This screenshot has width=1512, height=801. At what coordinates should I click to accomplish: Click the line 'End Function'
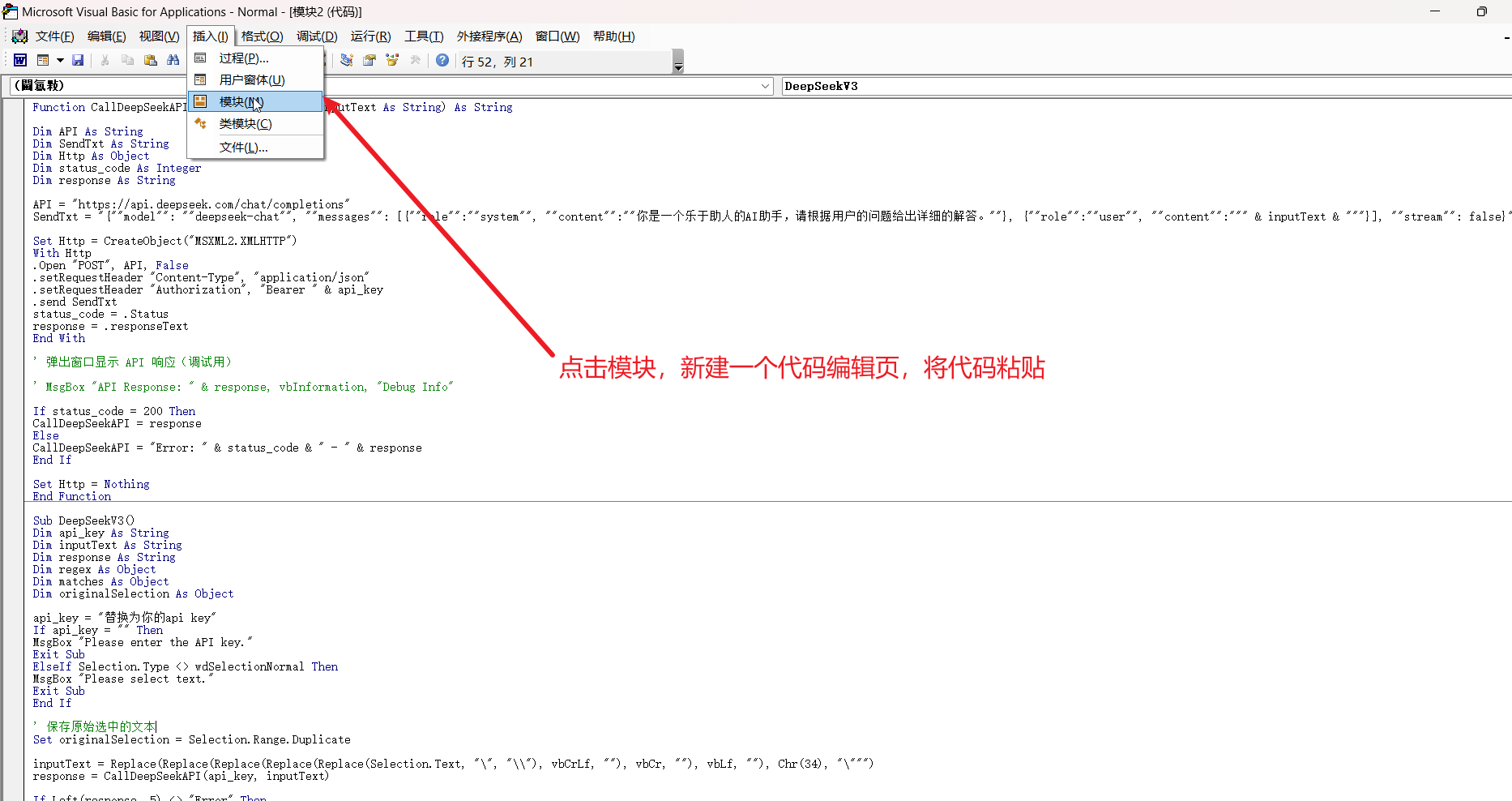pyautogui.click(x=72, y=496)
